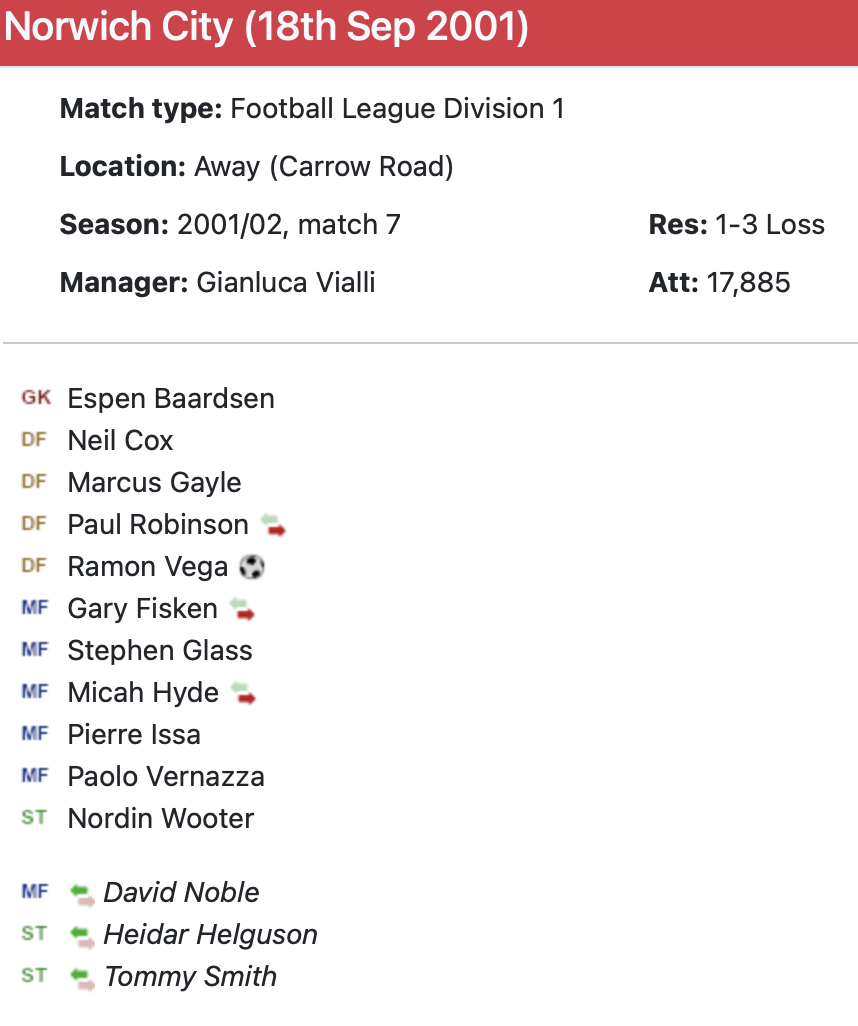The width and height of the screenshot is (858, 1026).
Task: Click the substituted-on icon before David Noble
Action: click(x=82, y=893)
